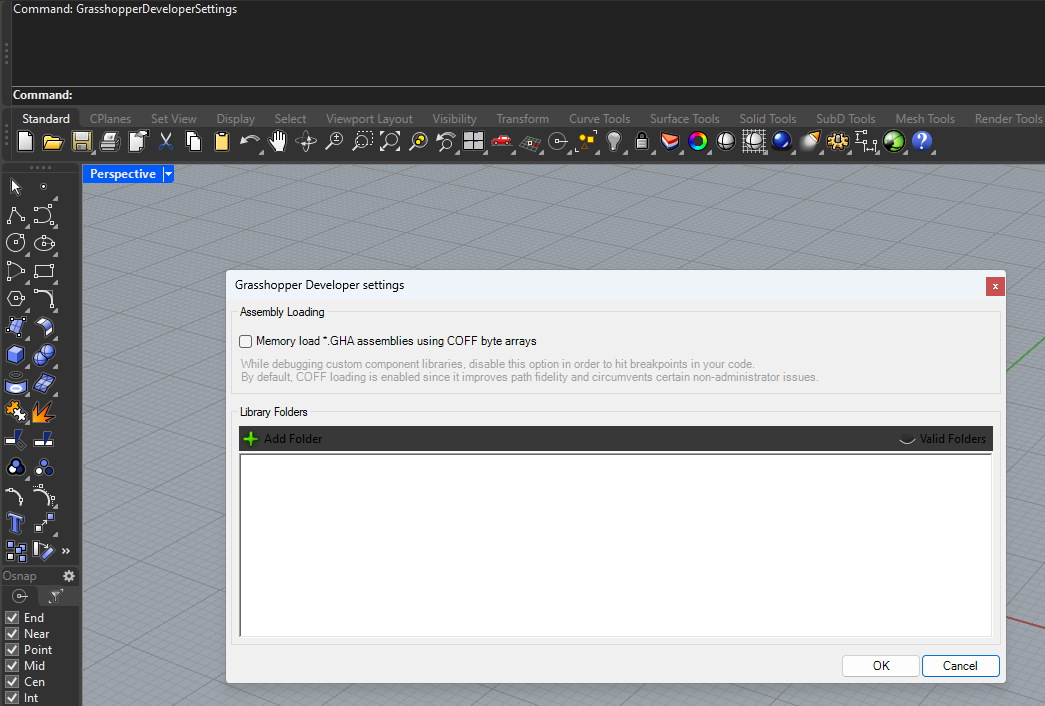Switch to the Curve Tools tab
1045x706 pixels.
599,119
